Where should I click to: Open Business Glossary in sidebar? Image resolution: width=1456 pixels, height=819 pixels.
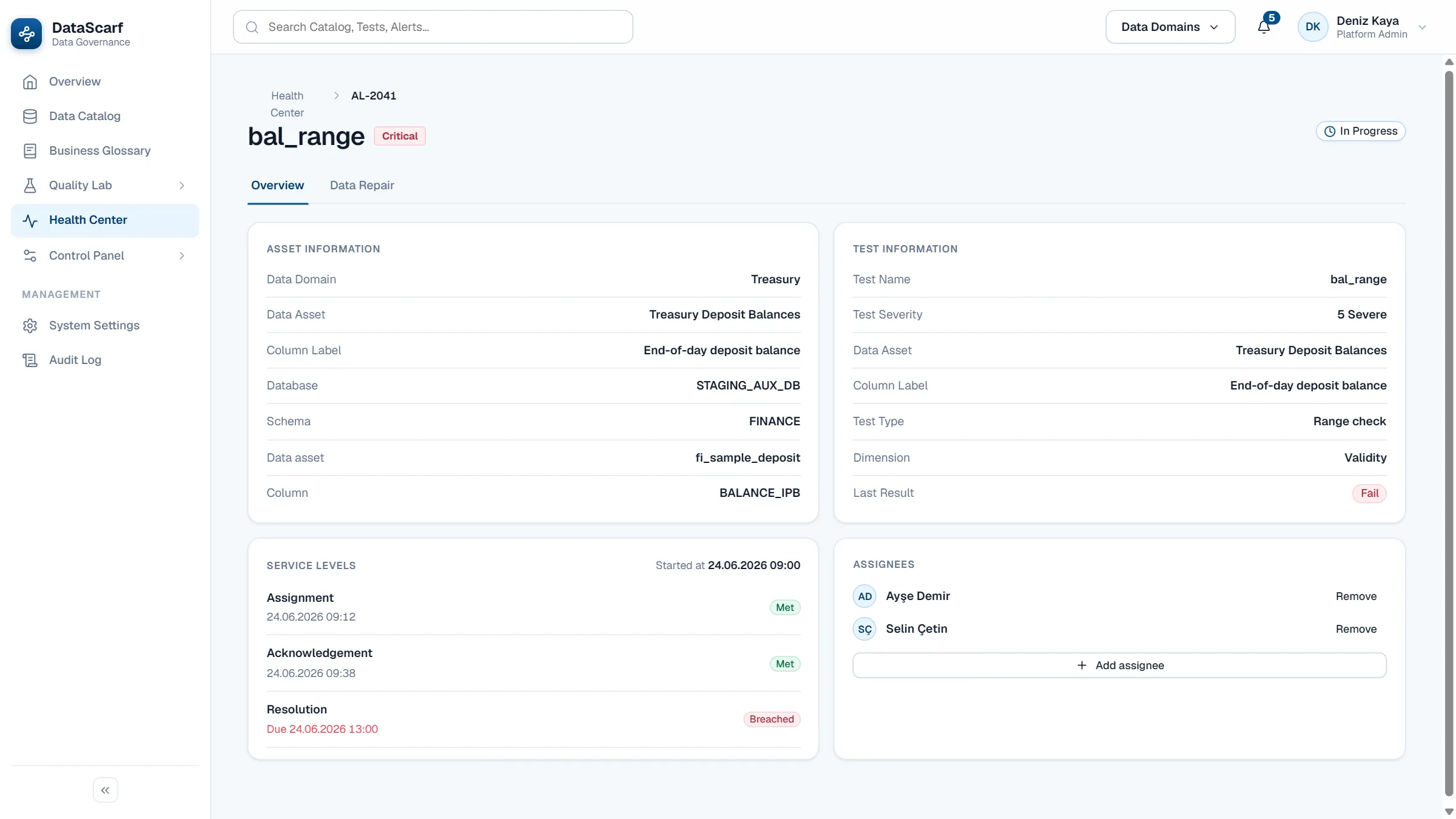105,151
